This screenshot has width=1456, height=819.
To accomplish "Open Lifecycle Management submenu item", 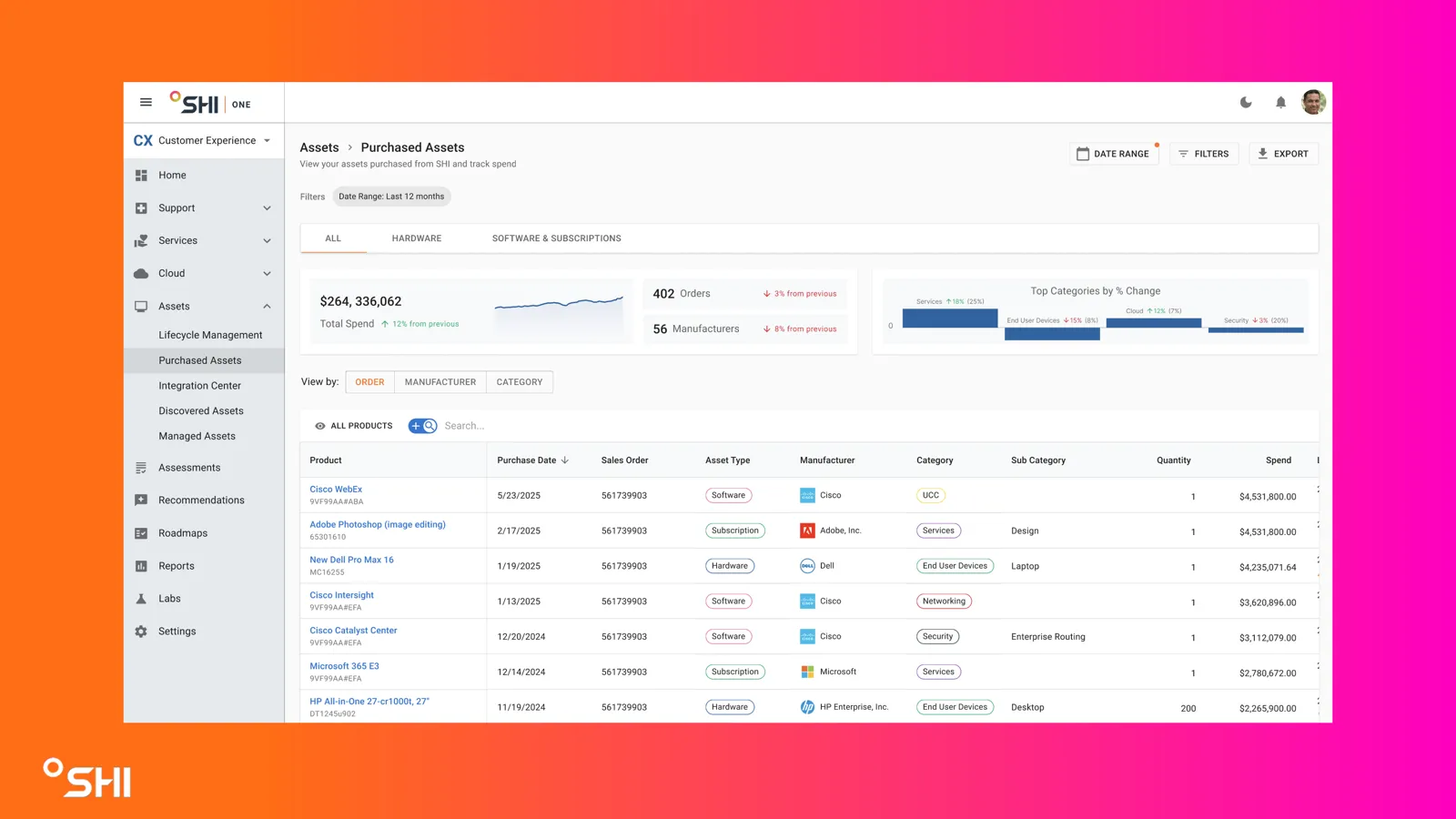I will (210, 335).
